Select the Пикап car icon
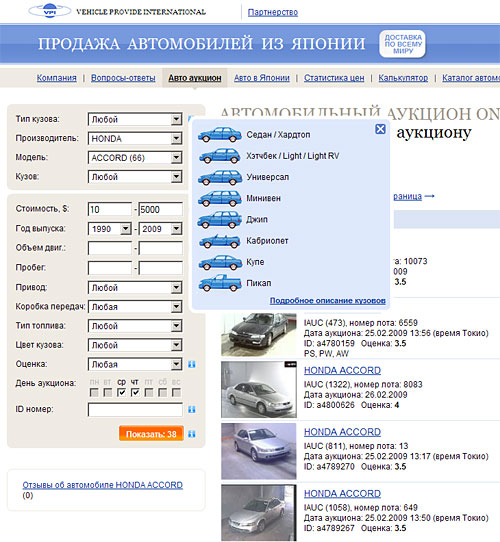 click(x=220, y=283)
